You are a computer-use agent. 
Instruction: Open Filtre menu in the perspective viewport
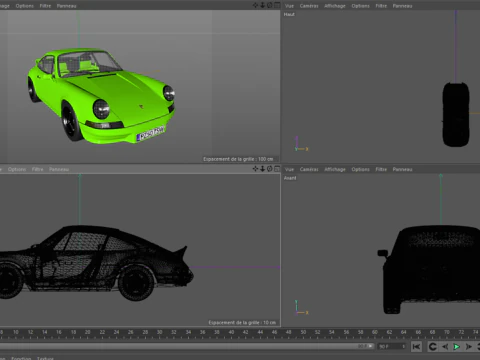pos(45,6)
